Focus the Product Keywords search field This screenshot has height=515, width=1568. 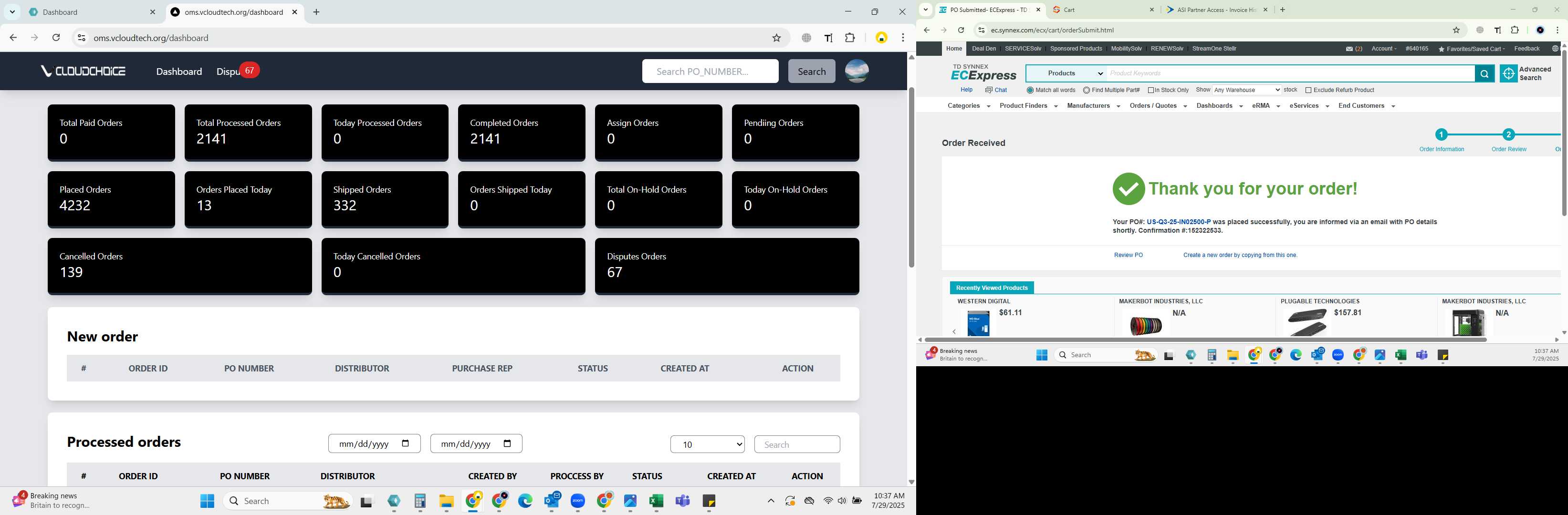point(1290,73)
